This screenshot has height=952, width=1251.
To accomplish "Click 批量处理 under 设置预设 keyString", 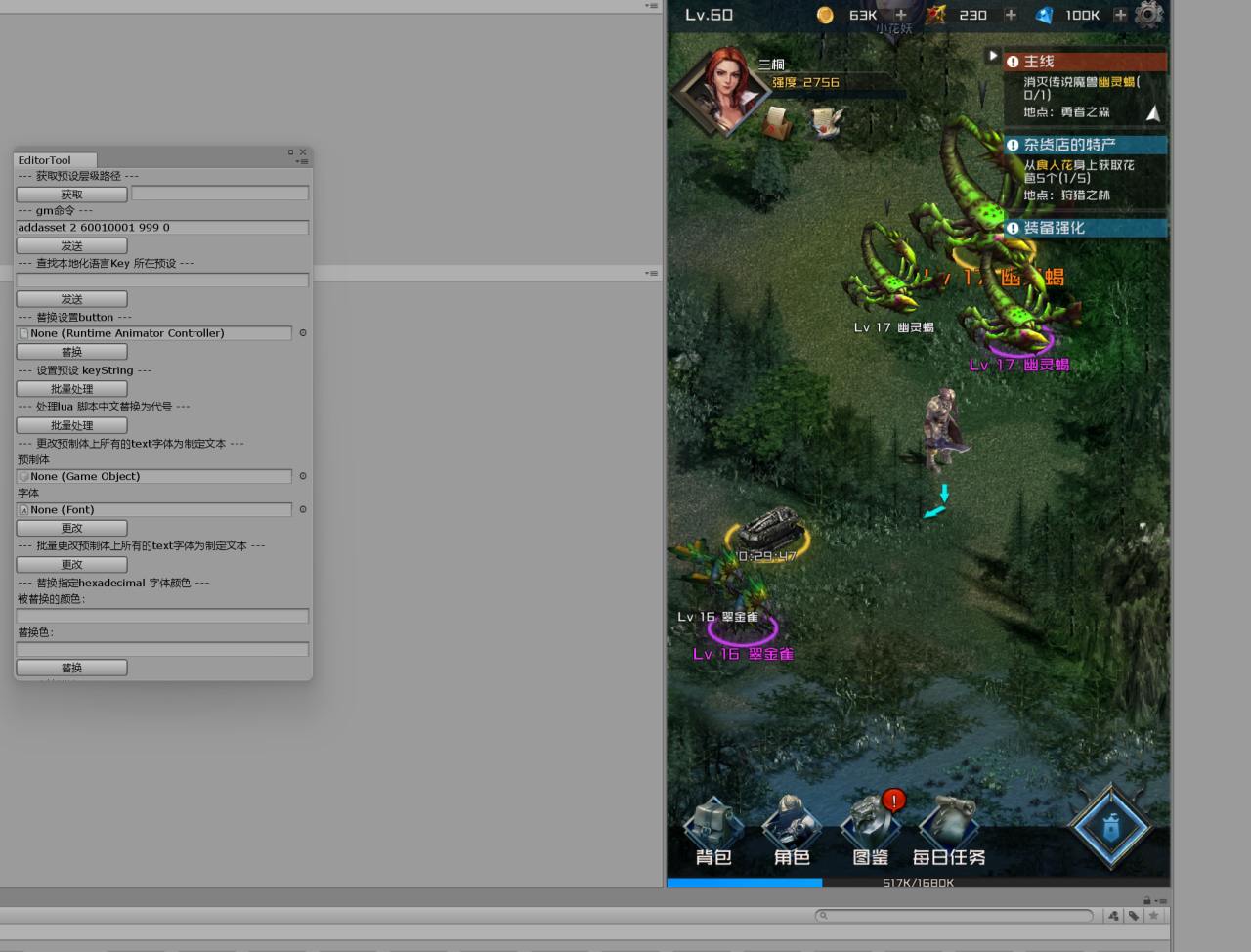I will [x=71, y=389].
